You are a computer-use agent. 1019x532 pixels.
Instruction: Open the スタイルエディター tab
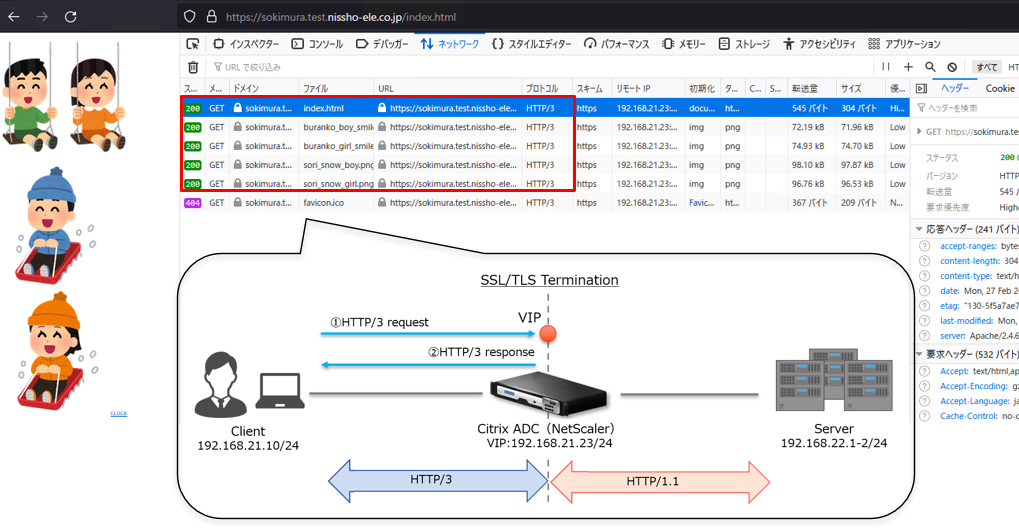point(531,44)
